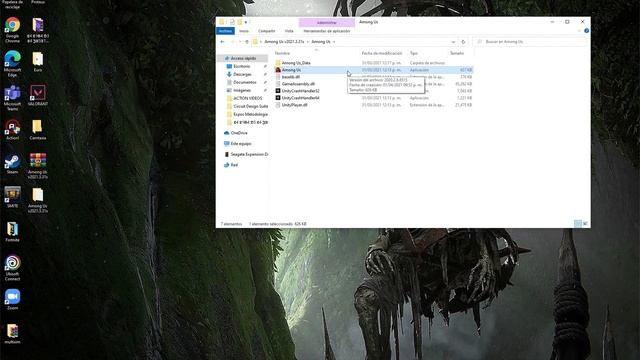640x360 pixels.
Task: Sort by Tipo column header
Action: [x=414, y=53]
